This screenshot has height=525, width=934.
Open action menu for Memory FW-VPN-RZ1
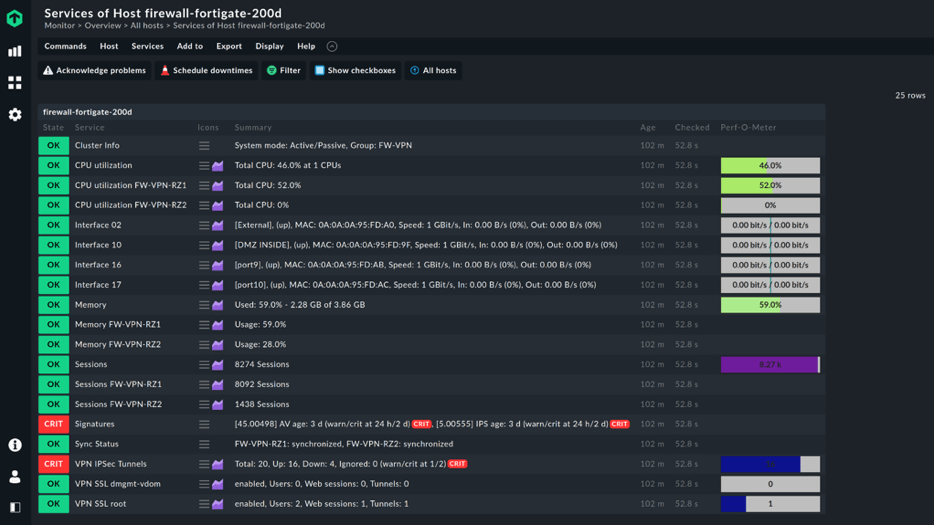click(x=204, y=325)
